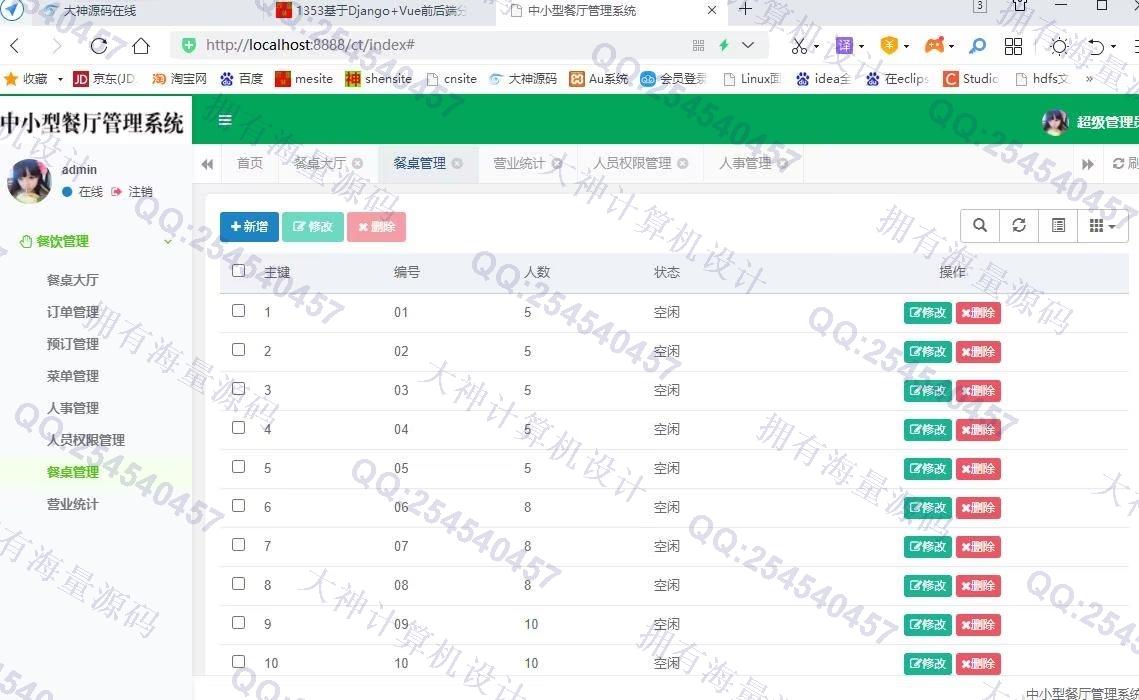Image resolution: width=1139 pixels, height=700 pixels.
Task: Toggle the brightness sun icon
Action: click(1059, 46)
